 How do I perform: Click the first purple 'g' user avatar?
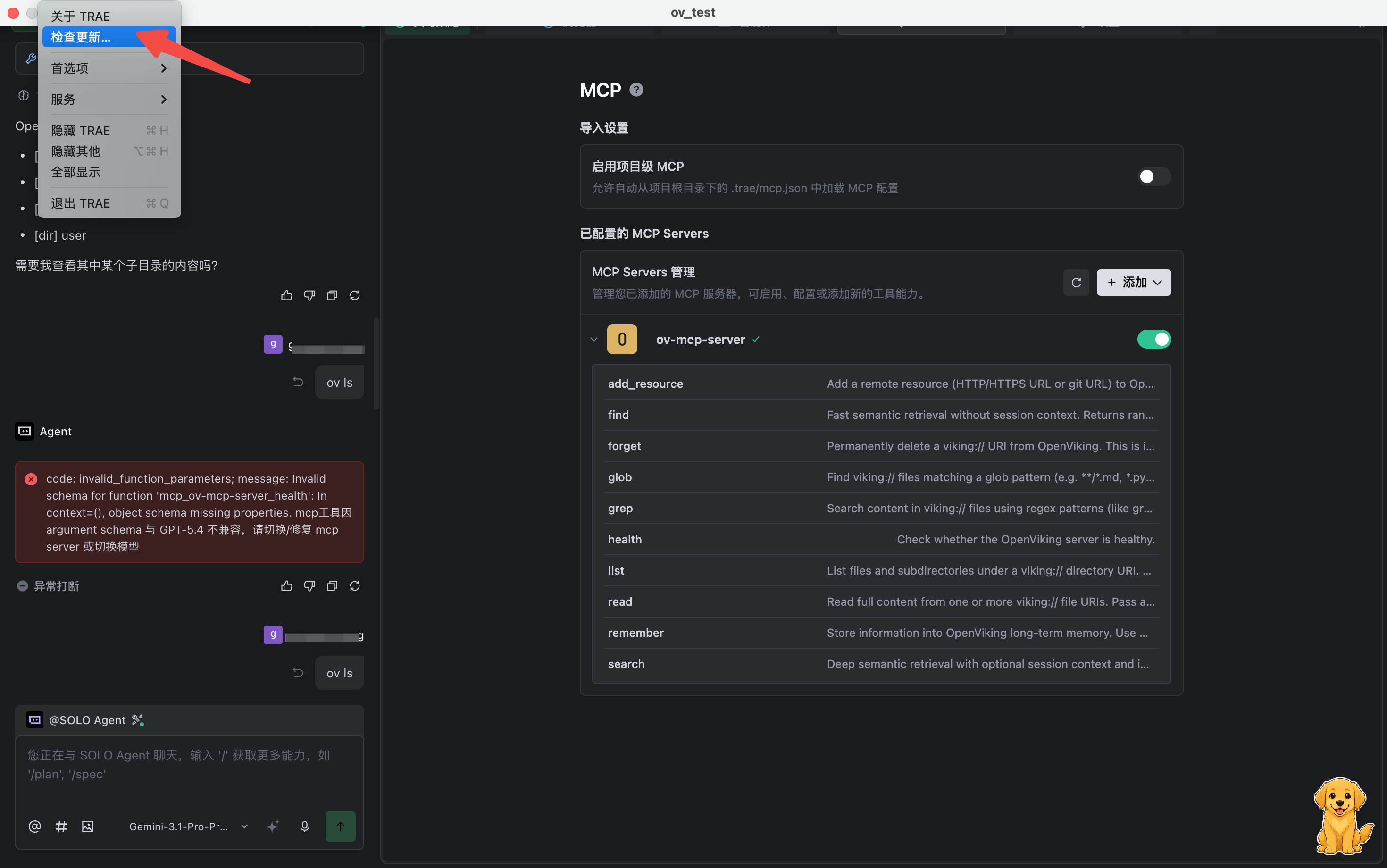pyautogui.click(x=273, y=344)
